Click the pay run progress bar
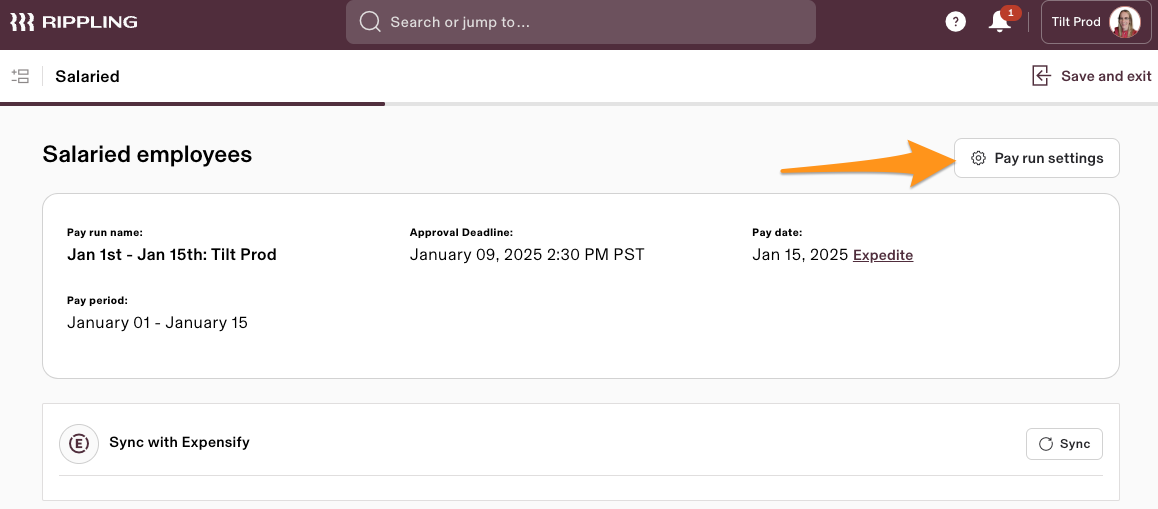The image size is (1158, 509). click(192, 103)
